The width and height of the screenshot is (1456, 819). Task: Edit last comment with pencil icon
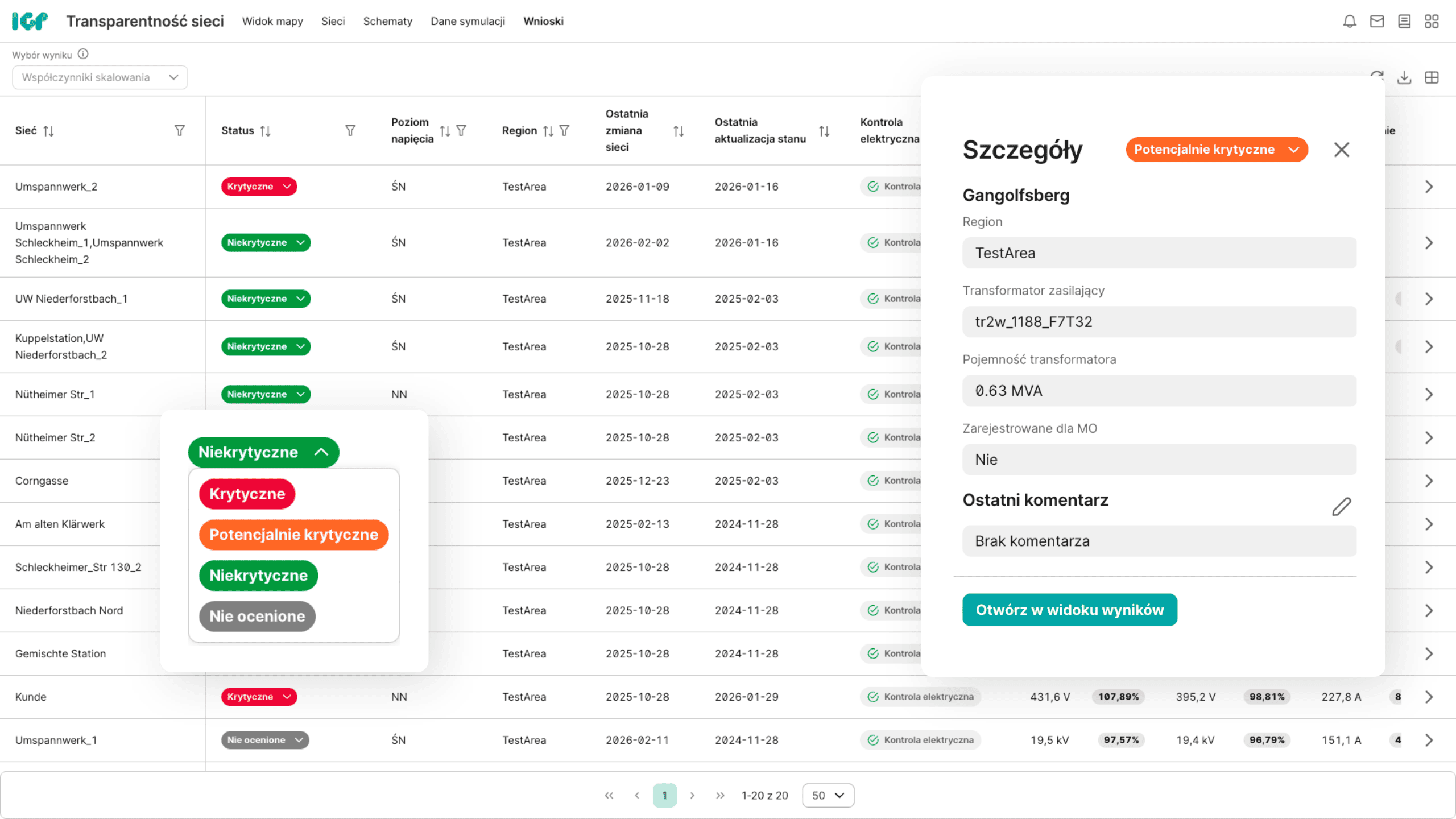(x=1341, y=506)
